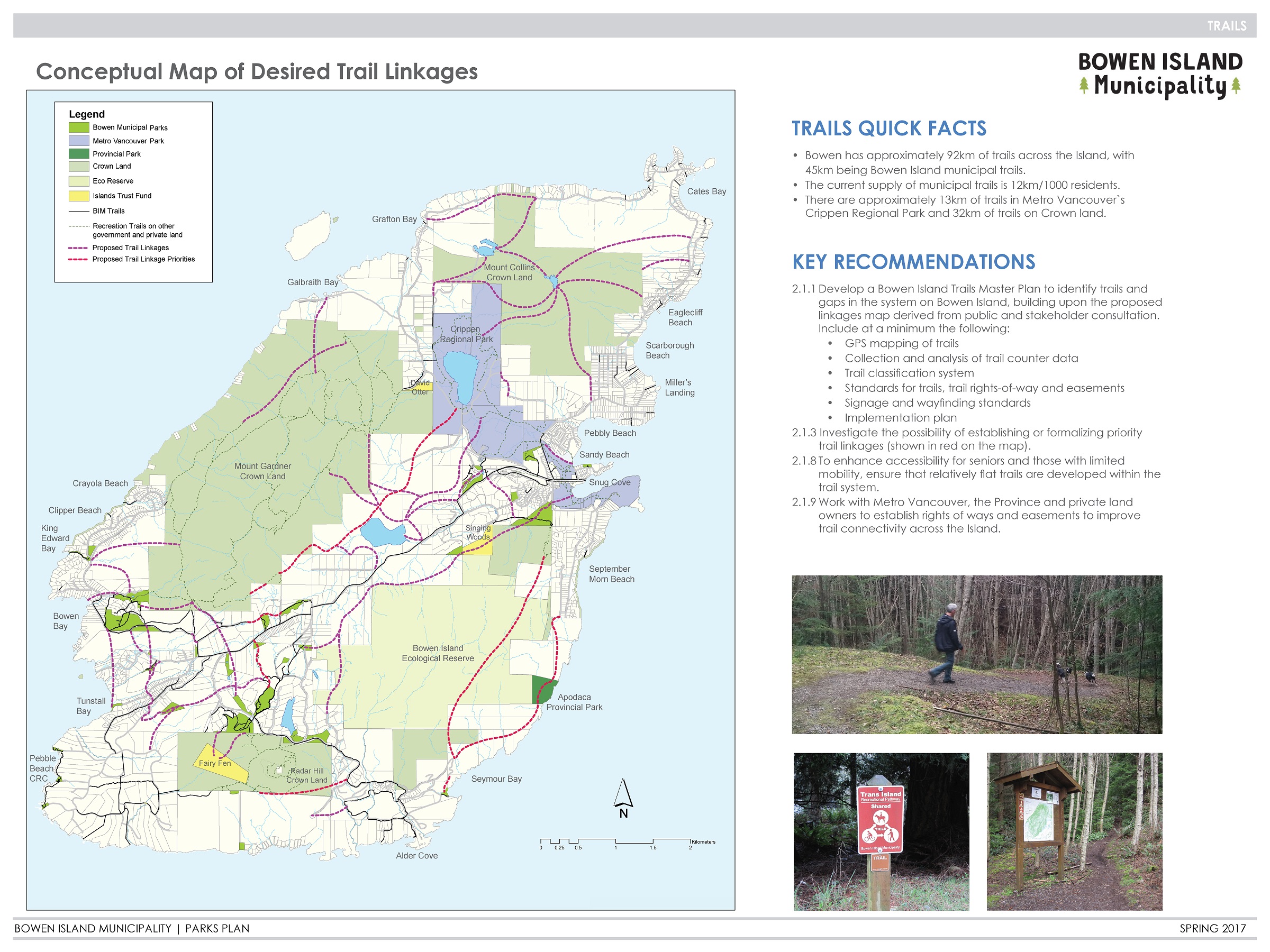Viewport: 1270px width, 952px height.
Task: Click the 'Tunstall Bay' label
Action: 90,706
